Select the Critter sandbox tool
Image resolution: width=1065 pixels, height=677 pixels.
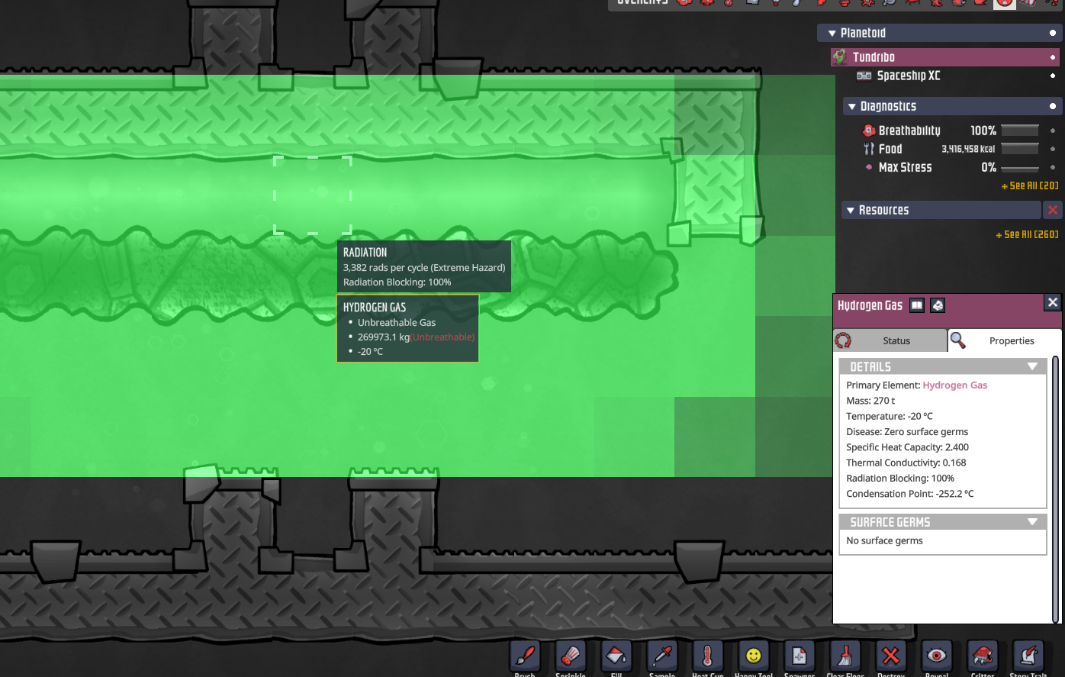coord(982,656)
